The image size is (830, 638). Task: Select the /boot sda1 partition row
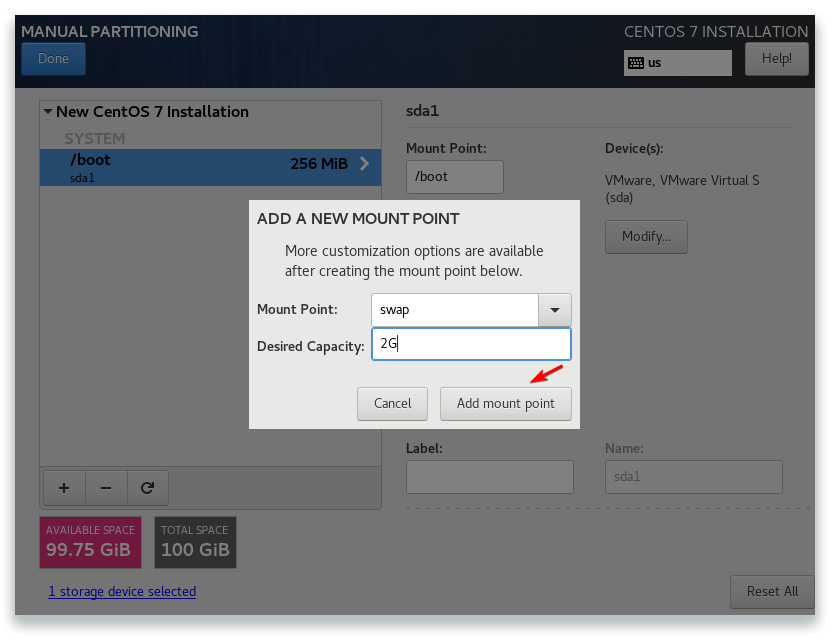(x=210, y=167)
